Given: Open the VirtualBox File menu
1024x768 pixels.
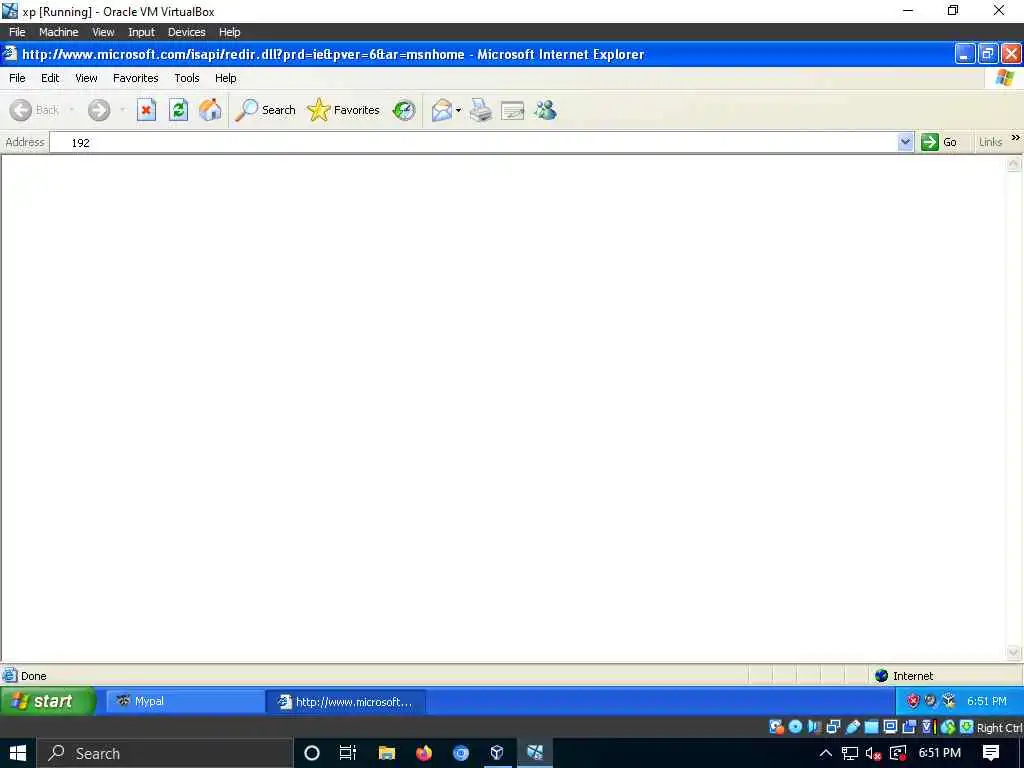Looking at the screenshot, I should (17, 32).
